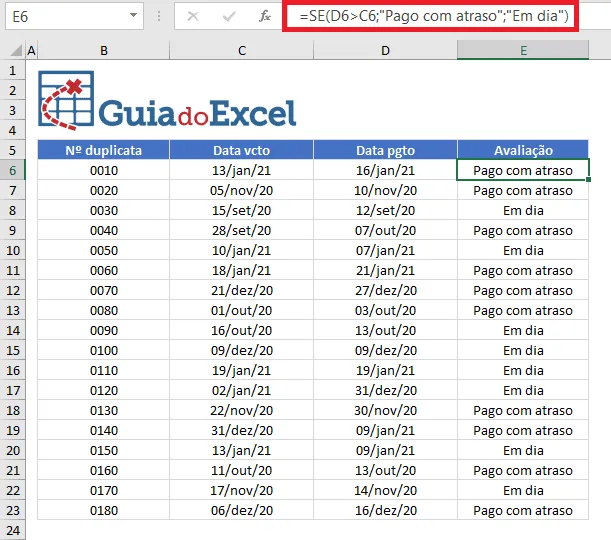Select row 23 header
The image size is (611, 540).
coord(12,510)
